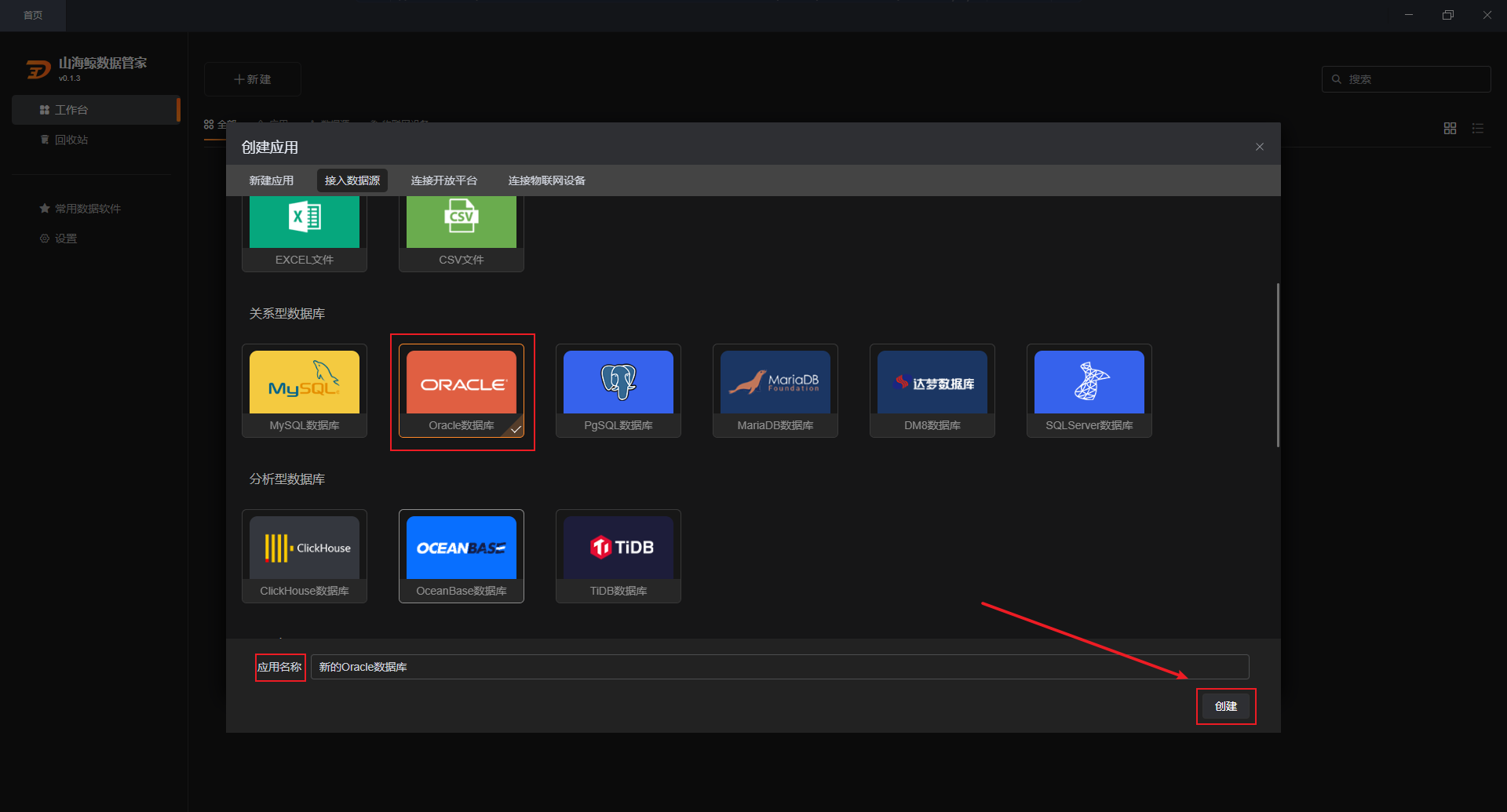This screenshot has width=1507, height=812.
Task: Open 回收站 in the sidebar
Action: tap(96, 140)
